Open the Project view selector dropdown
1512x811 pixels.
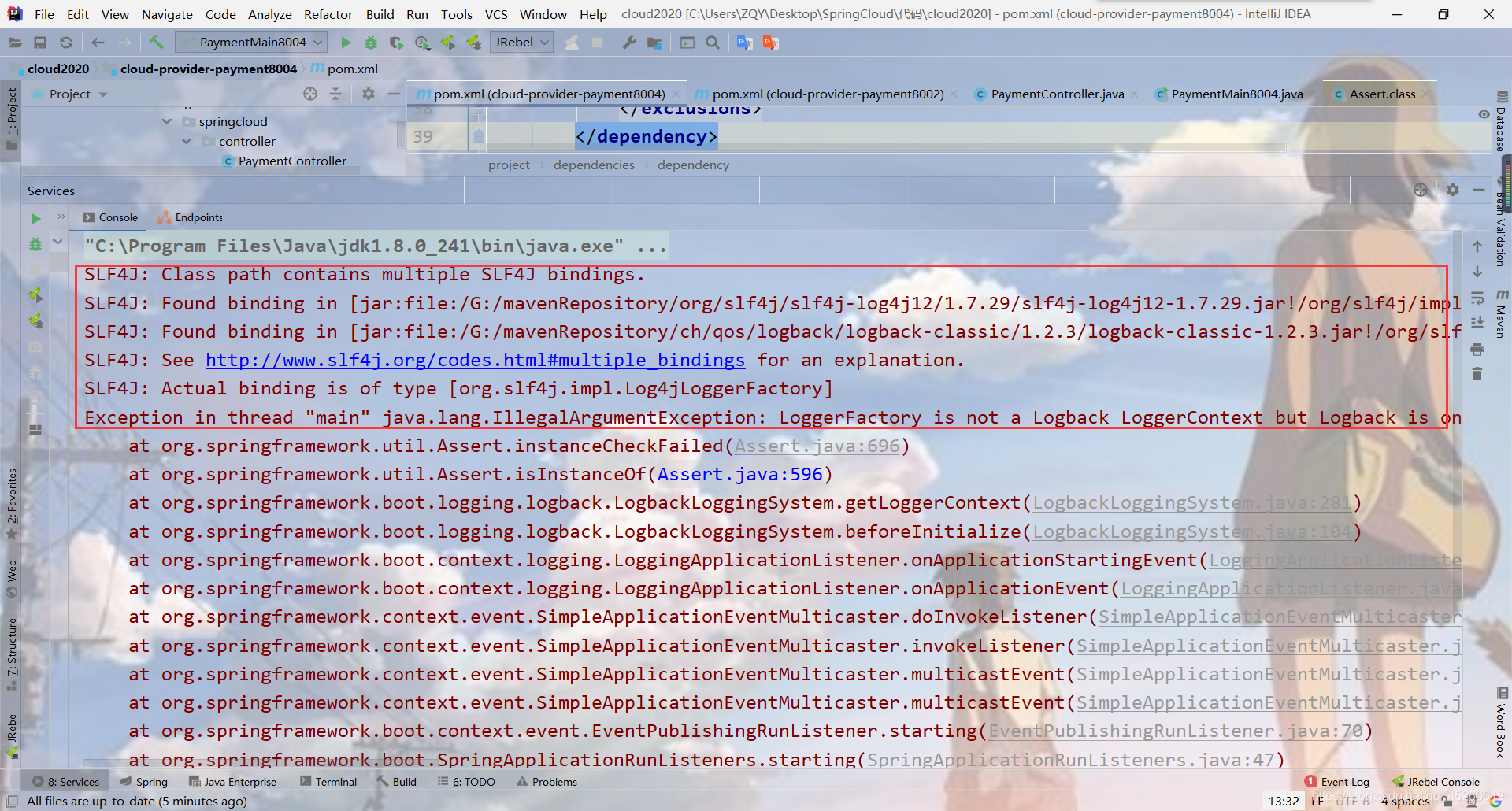[x=103, y=94]
